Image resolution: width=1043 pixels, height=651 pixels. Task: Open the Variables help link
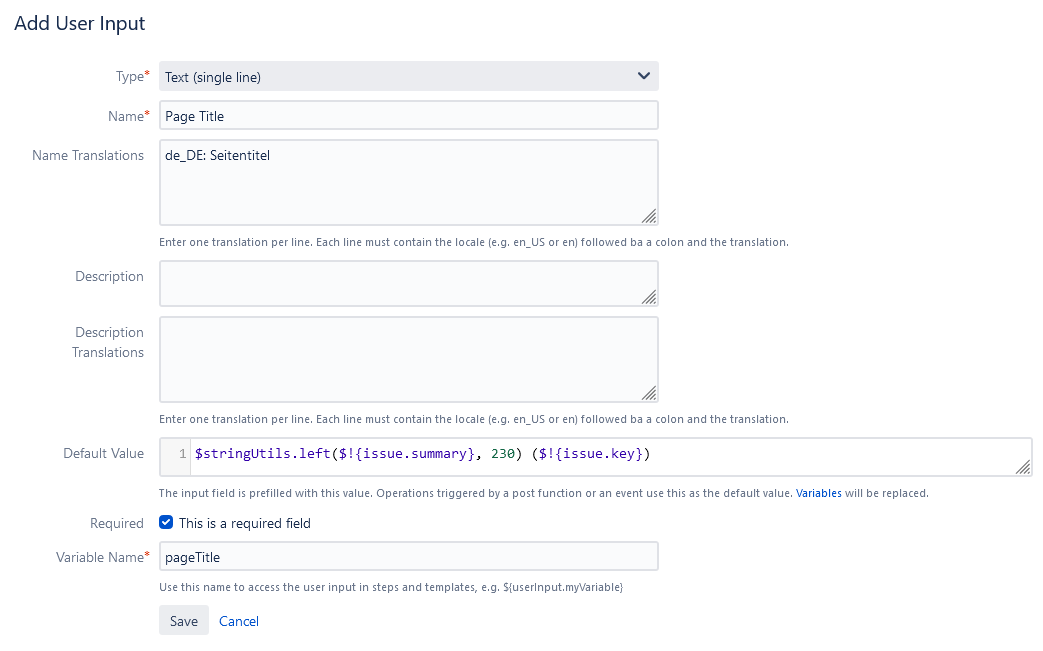click(818, 493)
